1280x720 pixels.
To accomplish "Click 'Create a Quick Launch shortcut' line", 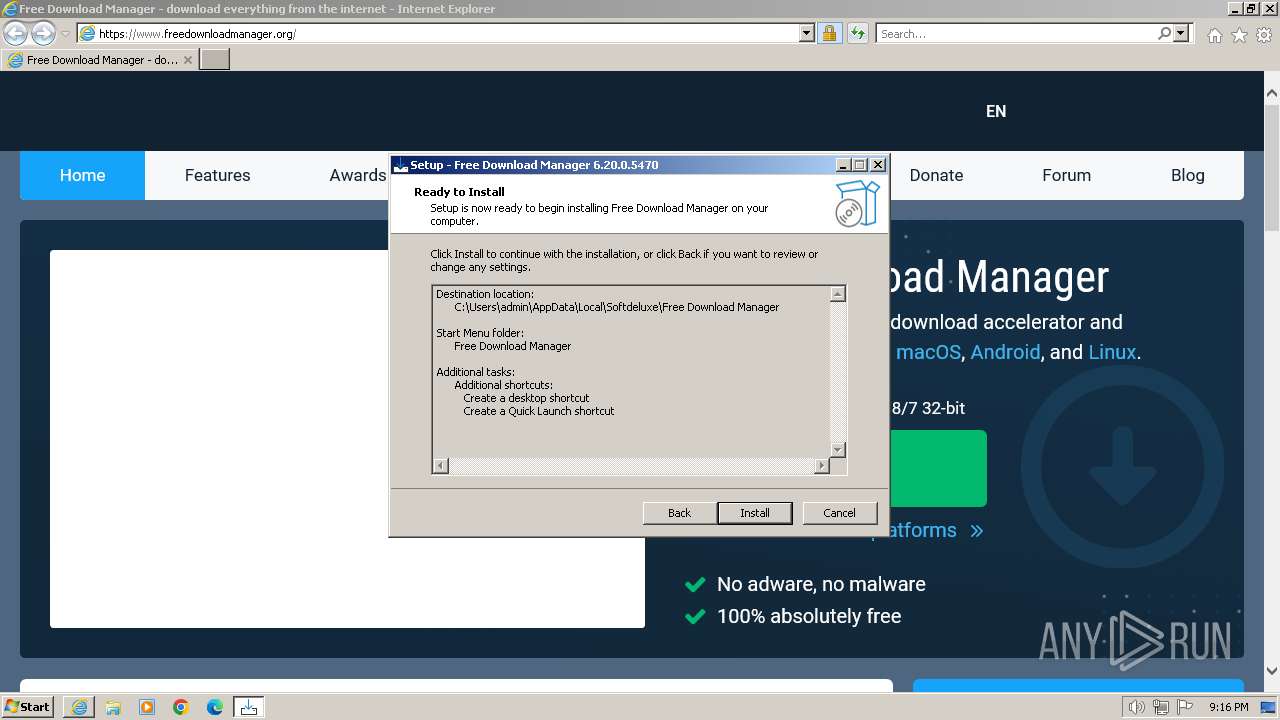I will (x=539, y=411).
